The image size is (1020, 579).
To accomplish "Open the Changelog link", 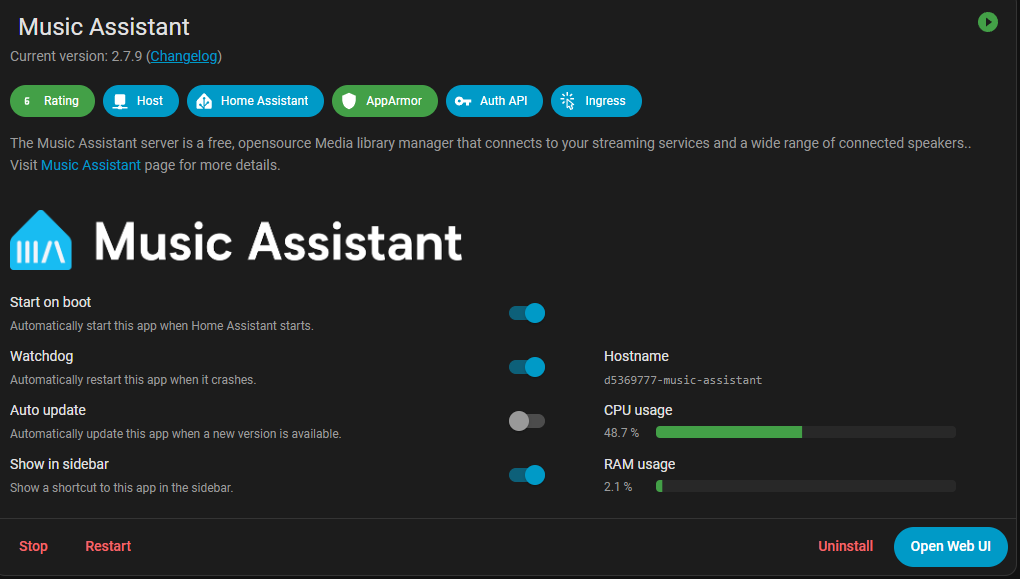I will click(183, 56).
